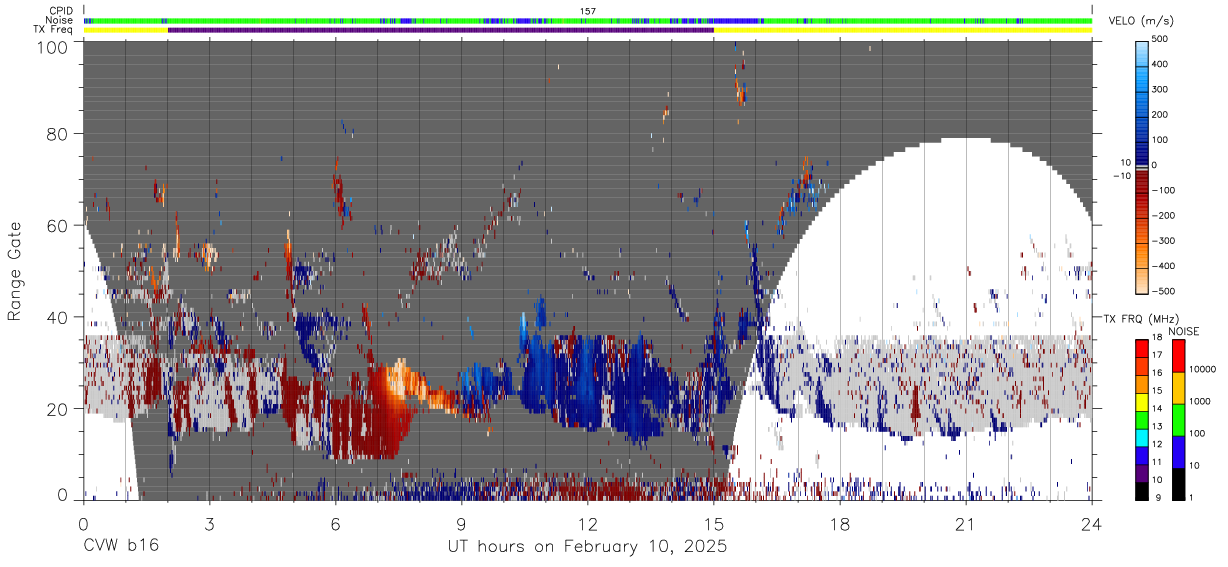1228x567 pixels.
Task: Click the UT hours on February 10, 2025 title
Action: pyautogui.click(x=587, y=548)
